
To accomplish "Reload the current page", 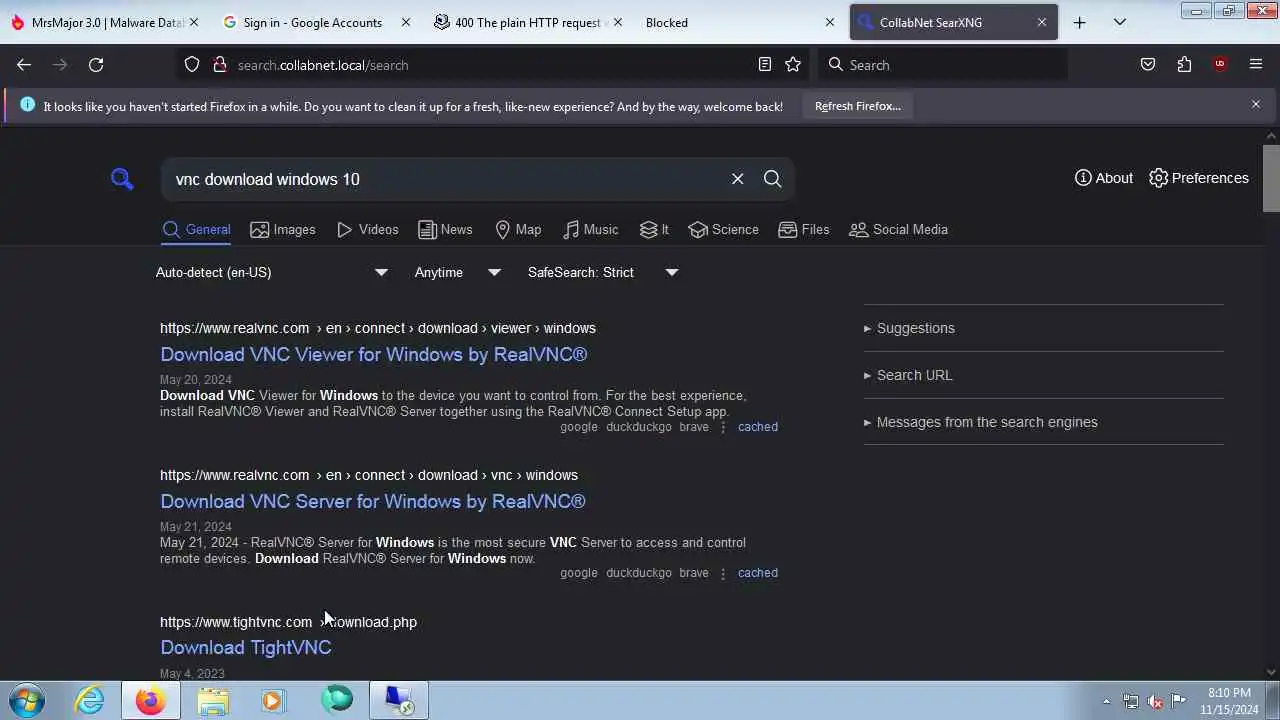I will (96, 65).
